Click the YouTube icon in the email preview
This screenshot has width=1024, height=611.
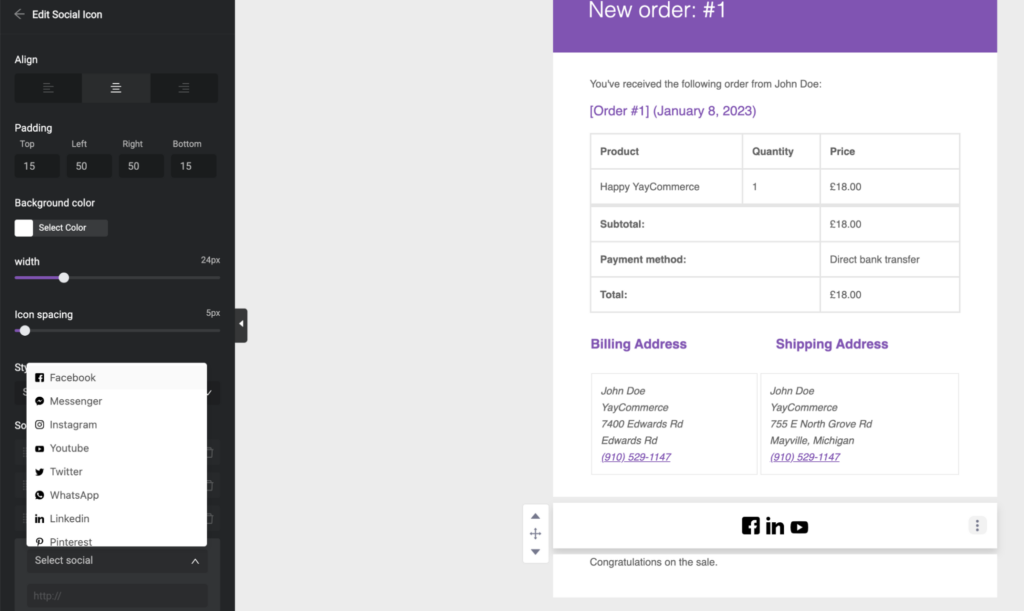799,527
